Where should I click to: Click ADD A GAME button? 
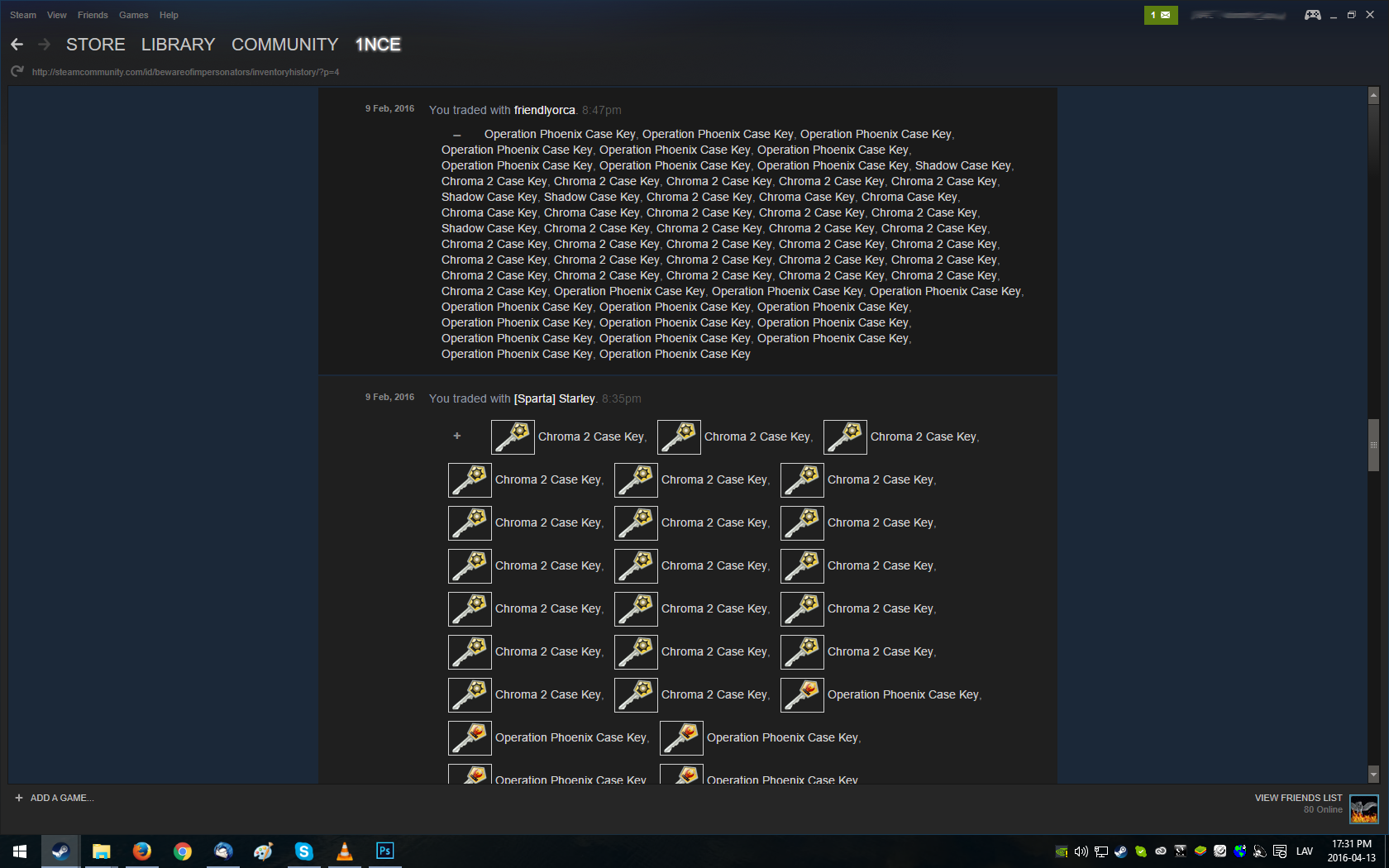click(55, 798)
